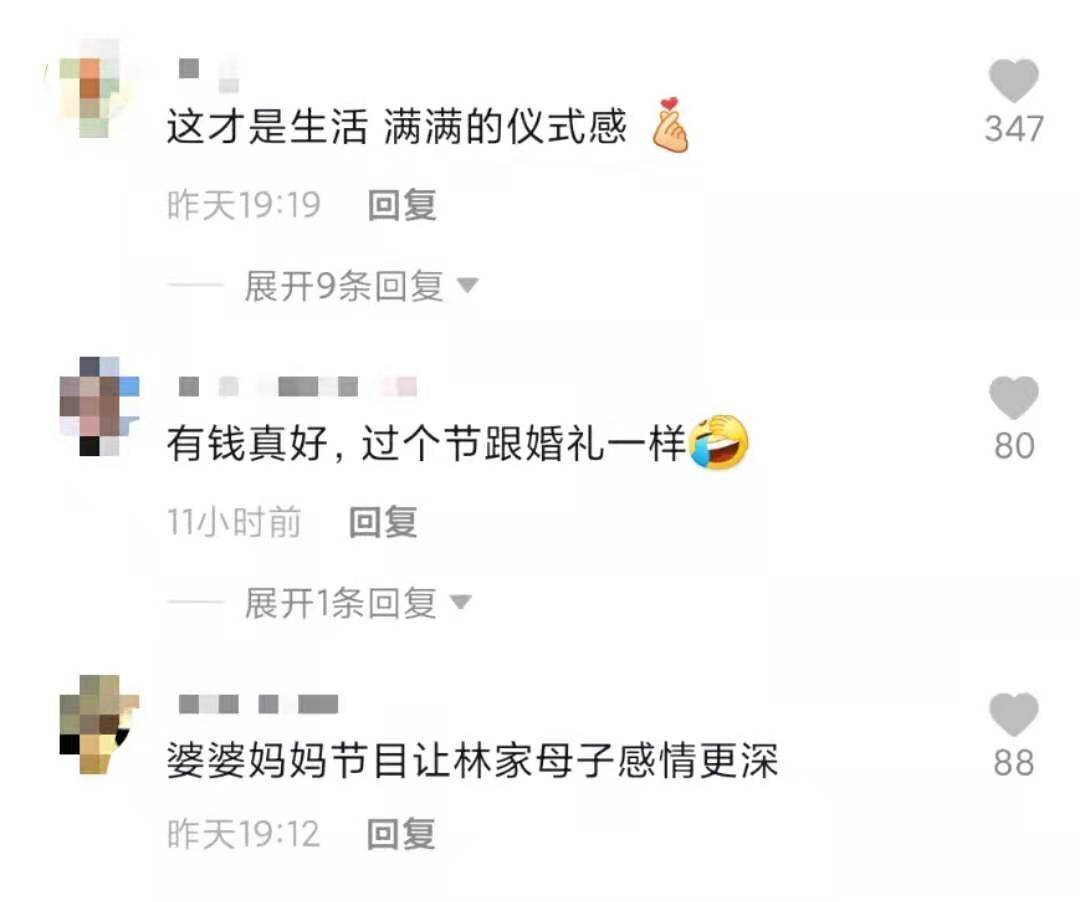Expand 展开1条回复 replies
1080x902 pixels.
[x=341, y=603]
